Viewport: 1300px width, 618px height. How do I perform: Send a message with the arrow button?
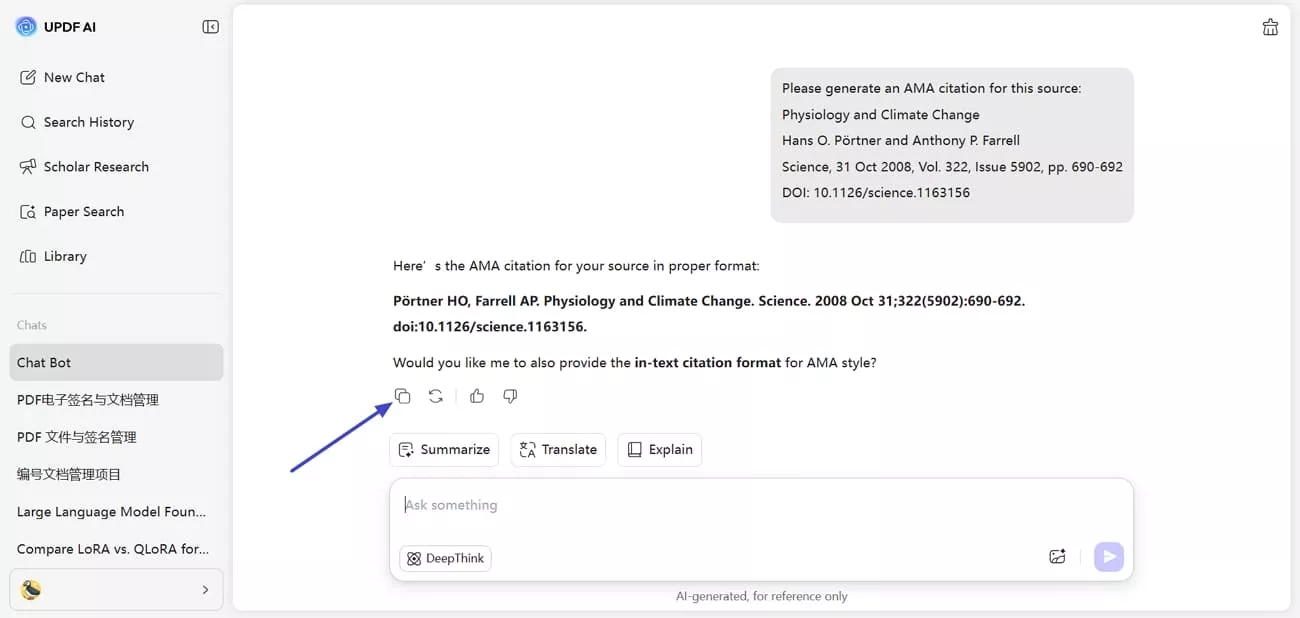[x=1108, y=557]
